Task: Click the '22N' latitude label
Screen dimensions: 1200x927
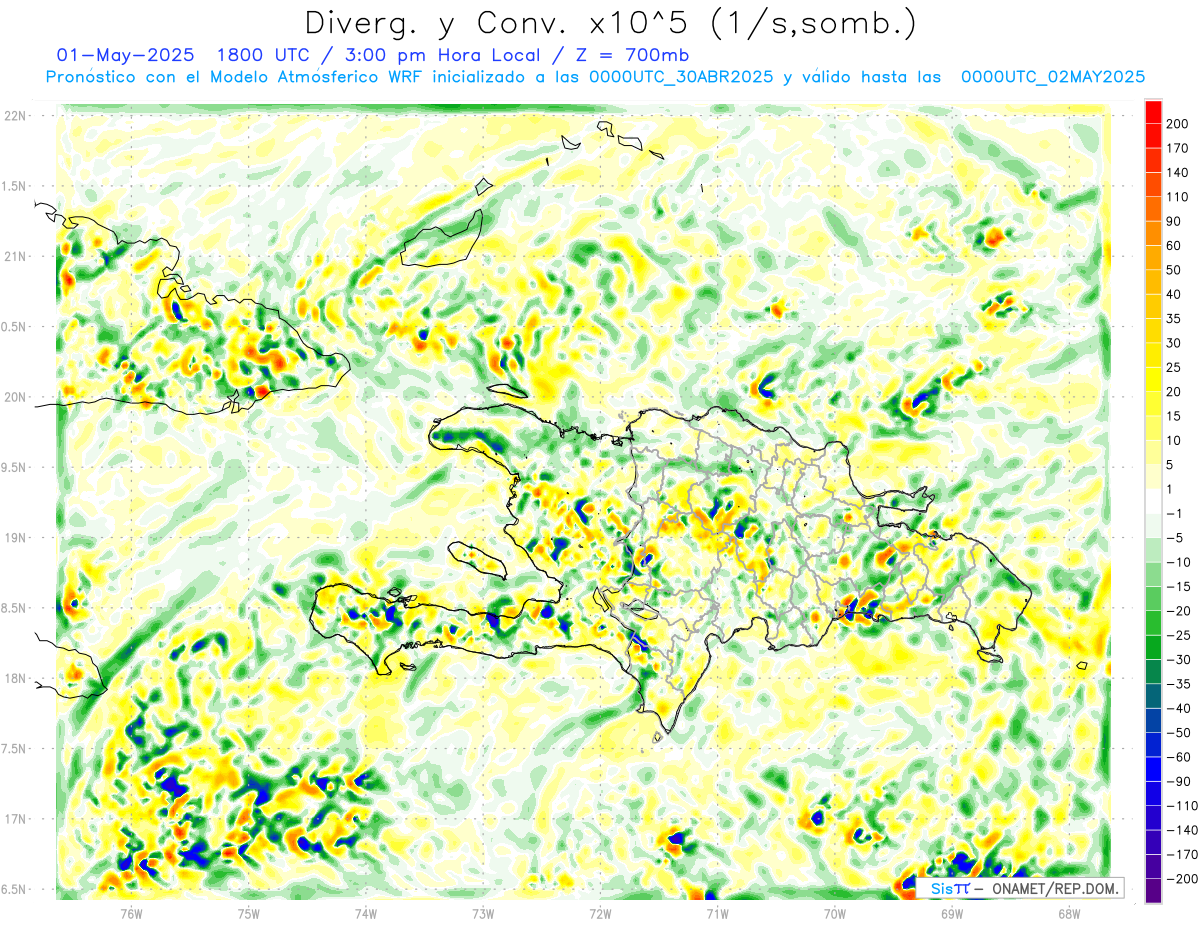Action: [16, 116]
